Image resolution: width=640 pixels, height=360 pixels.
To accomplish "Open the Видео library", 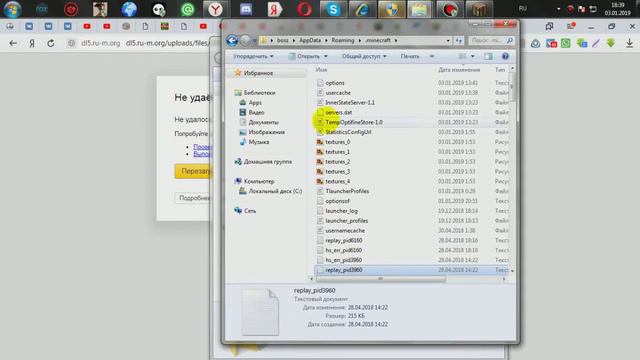I will 256,112.
